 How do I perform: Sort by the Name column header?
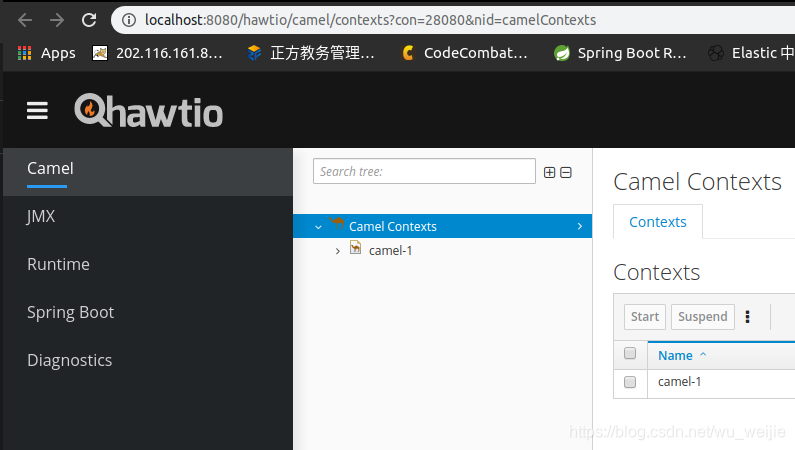tap(675, 356)
